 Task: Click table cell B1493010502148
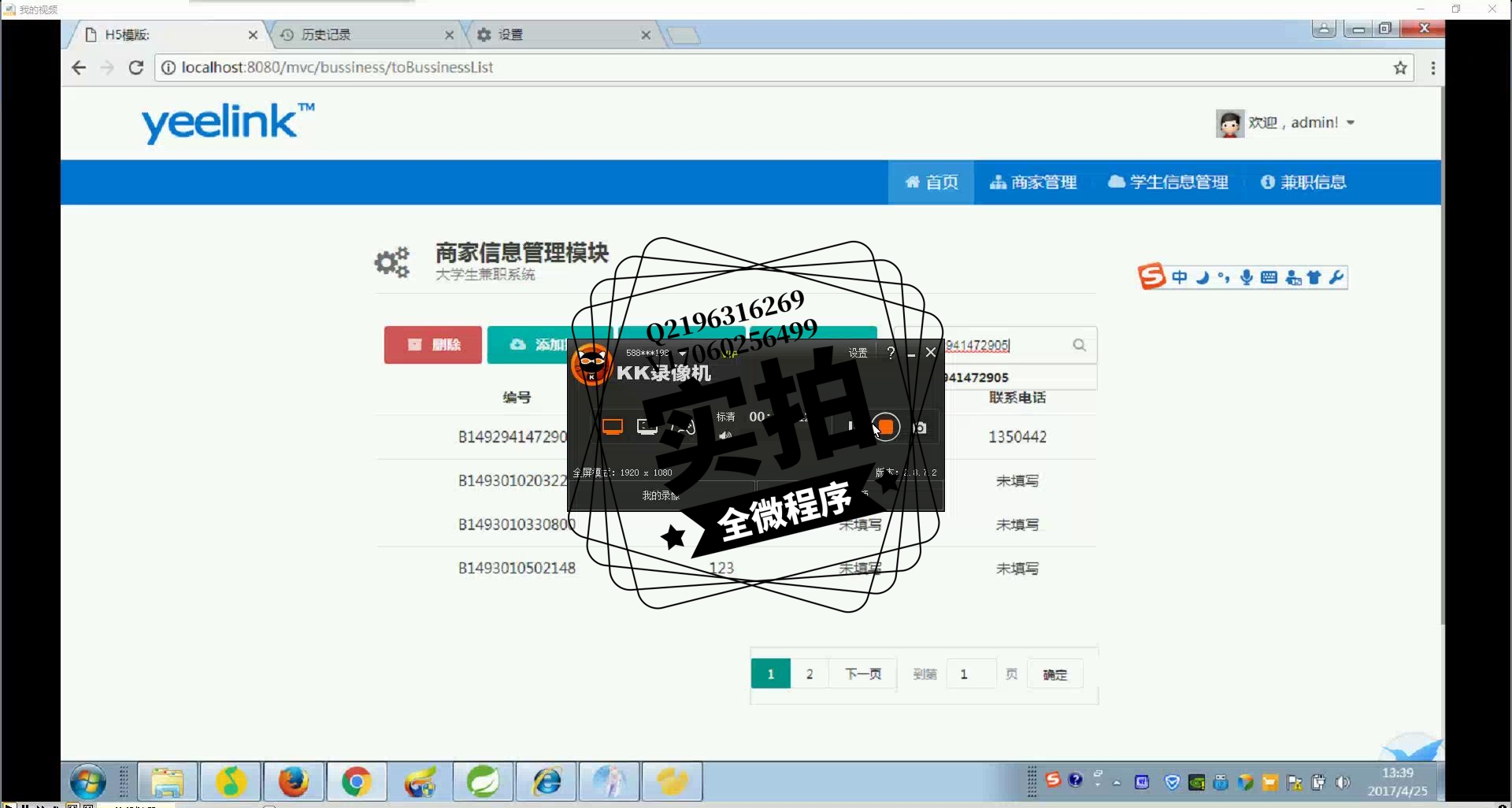click(x=517, y=568)
